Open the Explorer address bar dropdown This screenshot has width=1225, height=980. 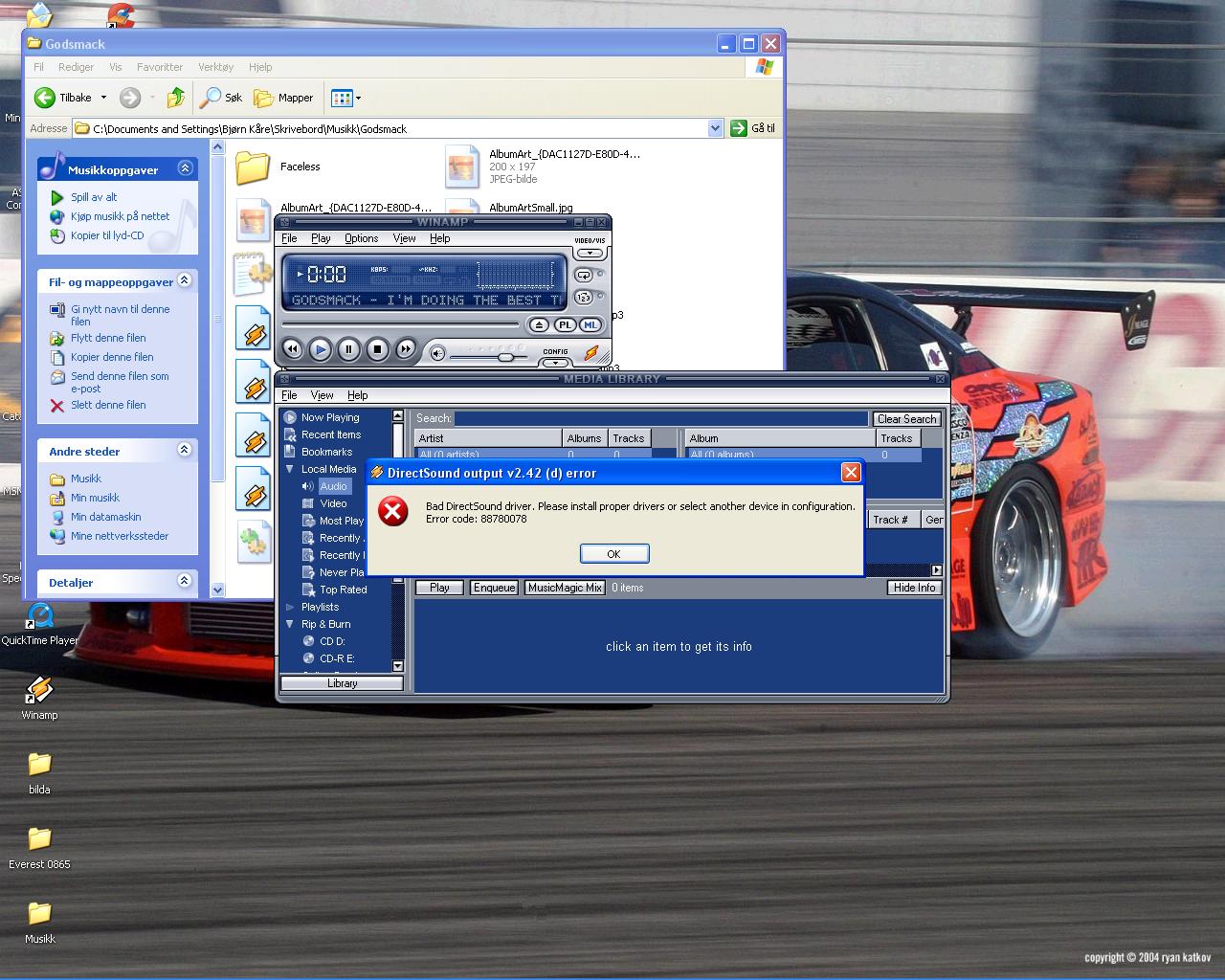pos(715,128)
